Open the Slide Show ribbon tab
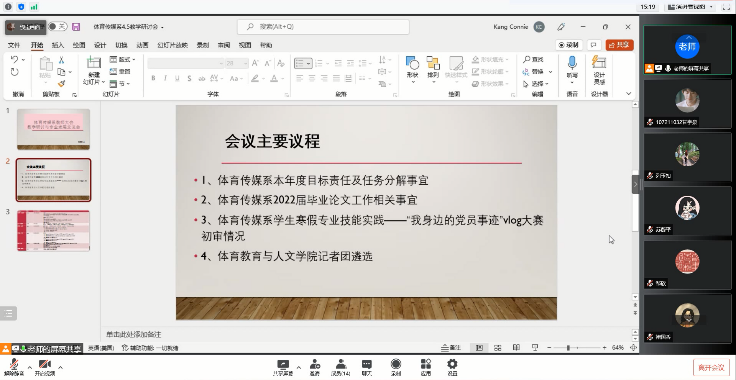This screenshot has height=380, width=736. 172,45
